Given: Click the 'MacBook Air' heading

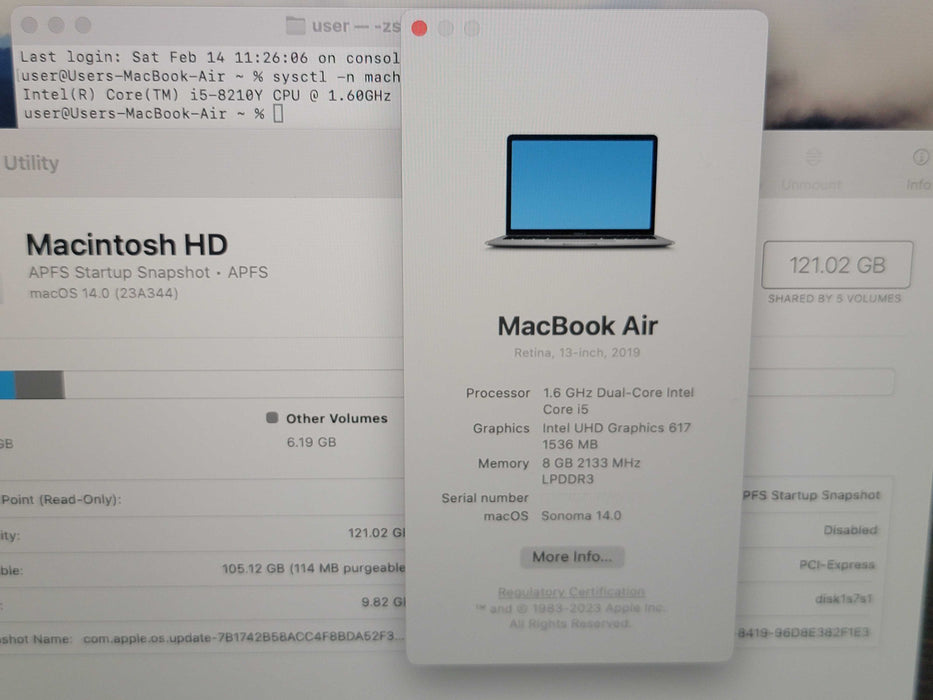Looking at the screenshot, I should point(577,326).
